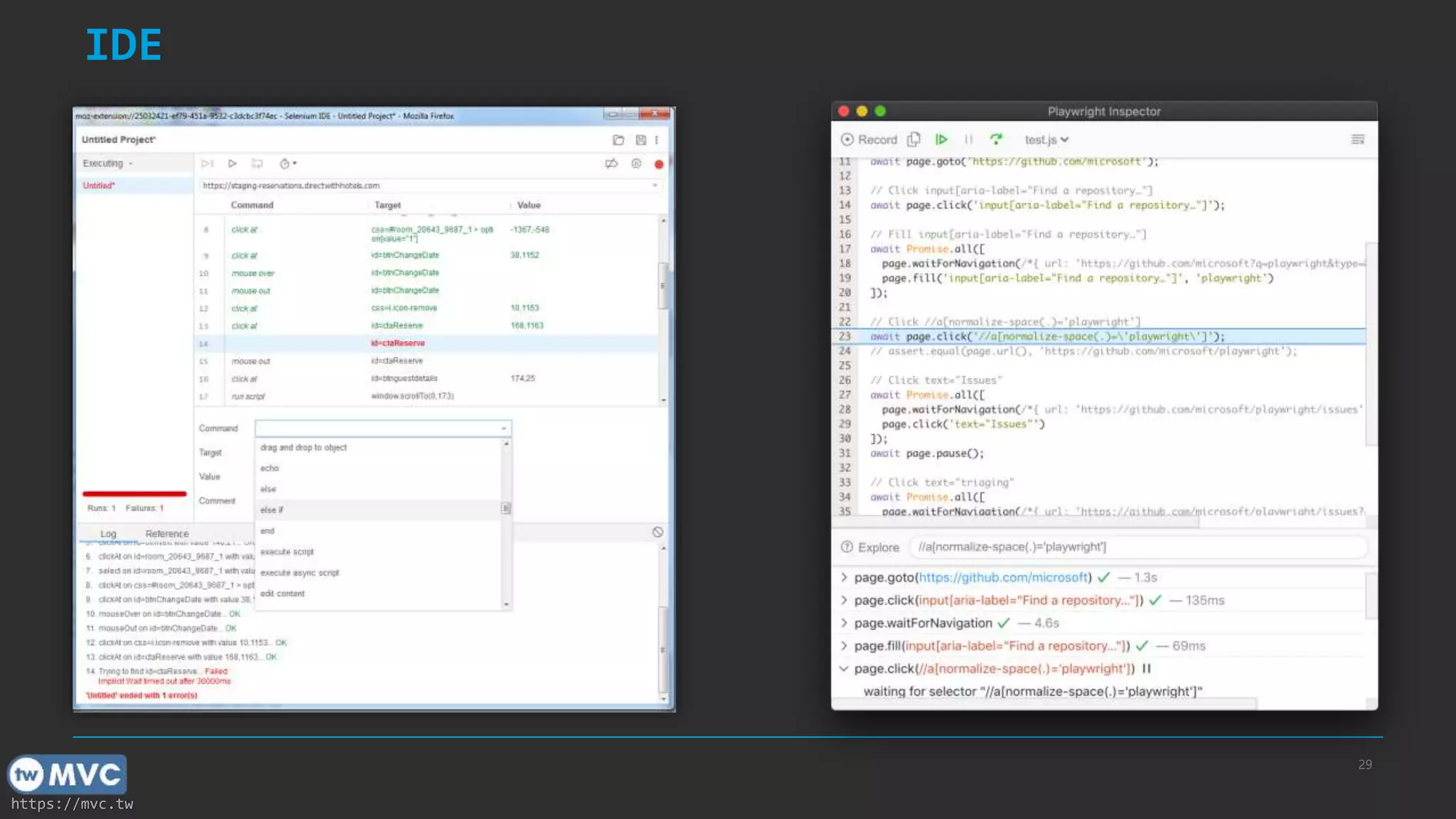Click the disable breakpoints icon
Viewport: 1456px width, 819px height.
click(611, 164)
